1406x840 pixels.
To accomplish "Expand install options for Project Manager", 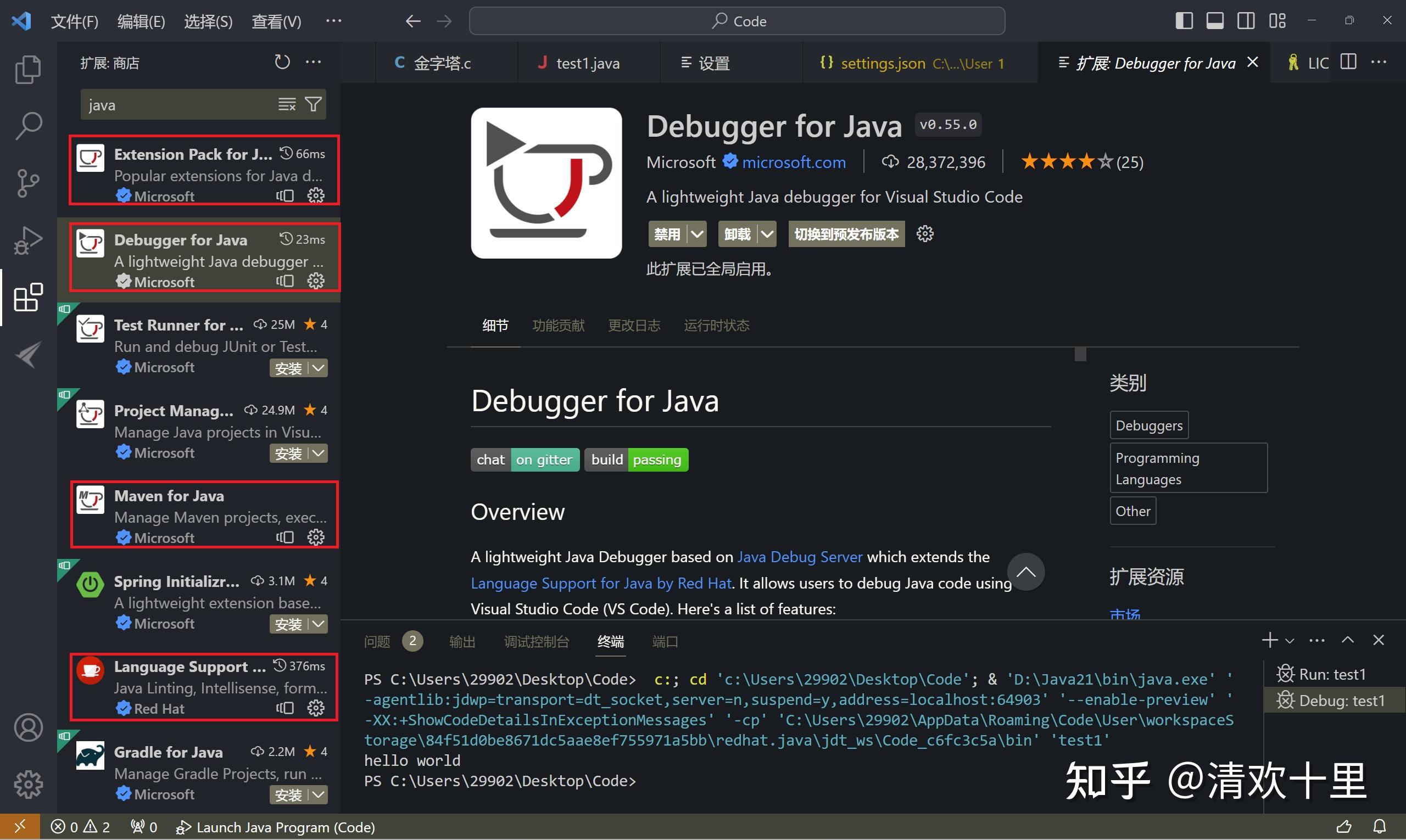I will click(319, 453).
